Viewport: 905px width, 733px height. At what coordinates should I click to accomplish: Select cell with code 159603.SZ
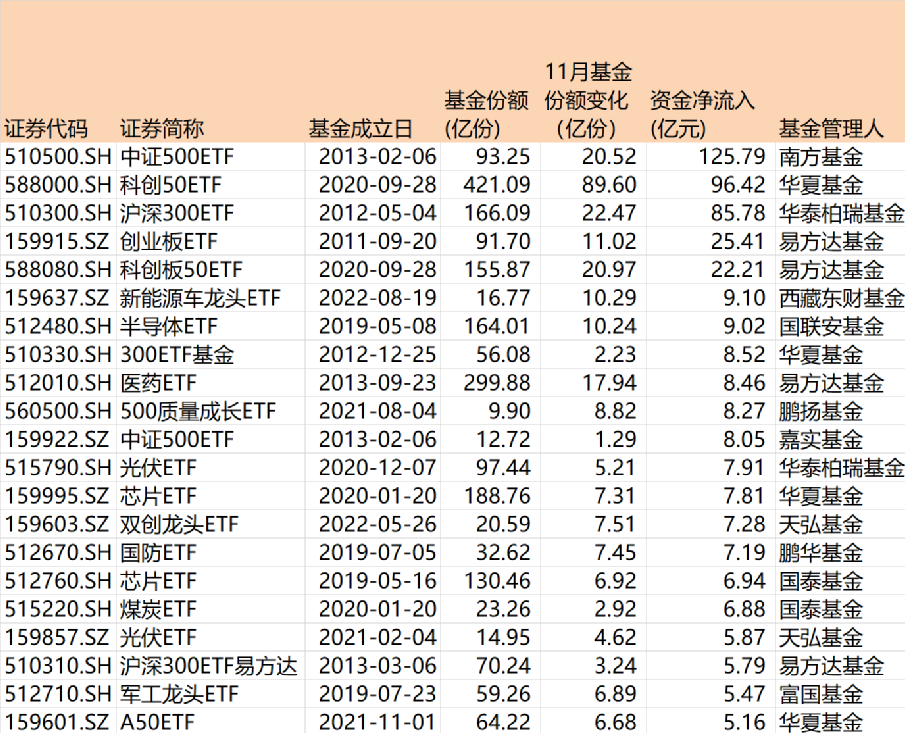click(58, 525)
